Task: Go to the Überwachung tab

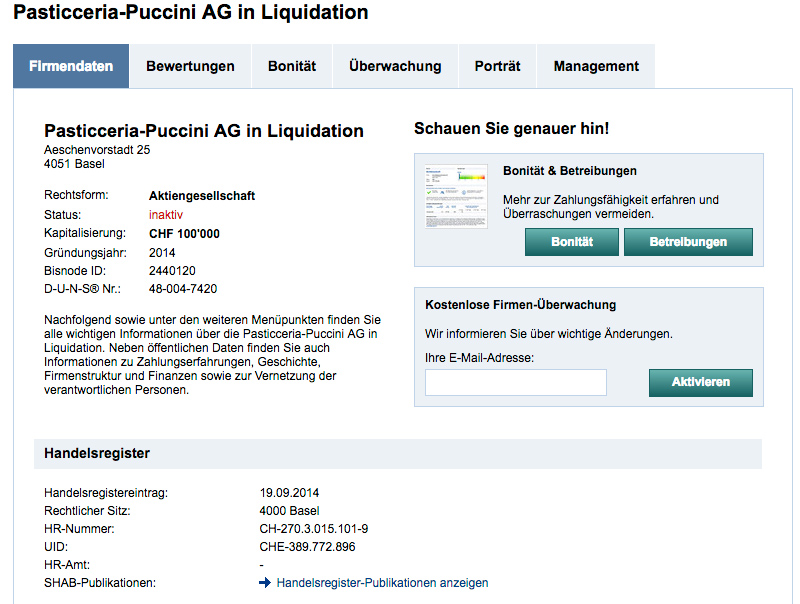Action: pyautogui.click(x=395, y=66)
